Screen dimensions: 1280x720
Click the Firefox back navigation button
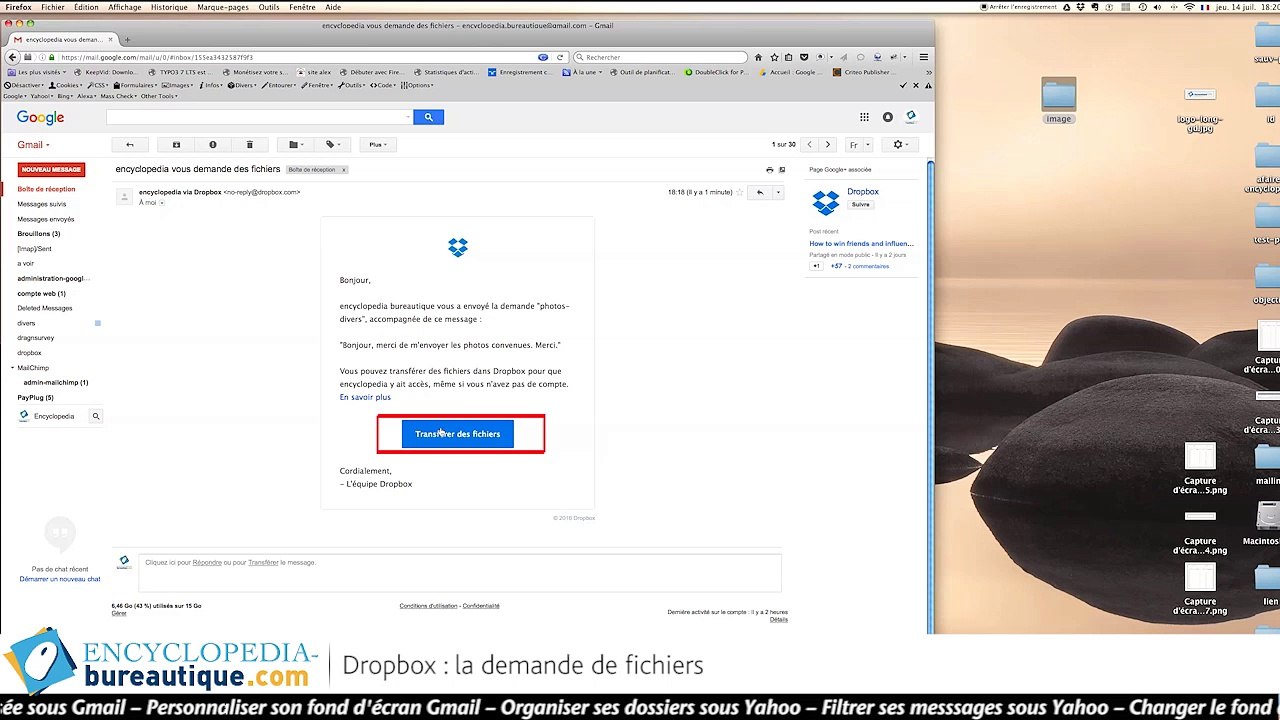(12, 57)
